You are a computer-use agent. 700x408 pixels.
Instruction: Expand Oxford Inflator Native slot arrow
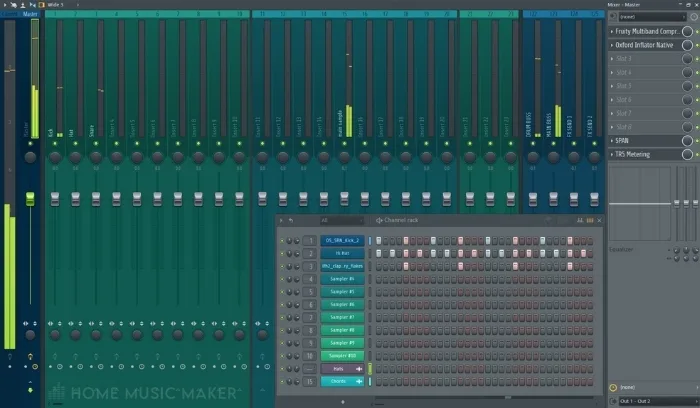pos(612,45)
